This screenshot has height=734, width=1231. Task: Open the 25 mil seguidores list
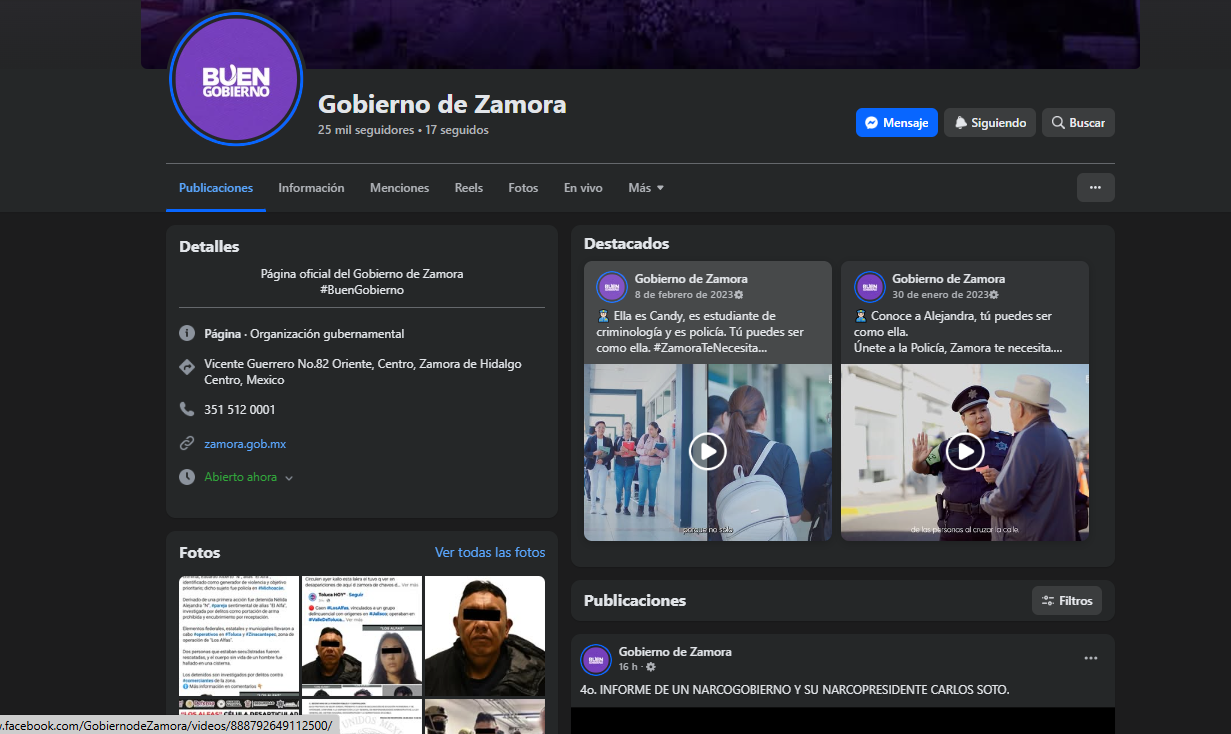(x=366, y=130)
